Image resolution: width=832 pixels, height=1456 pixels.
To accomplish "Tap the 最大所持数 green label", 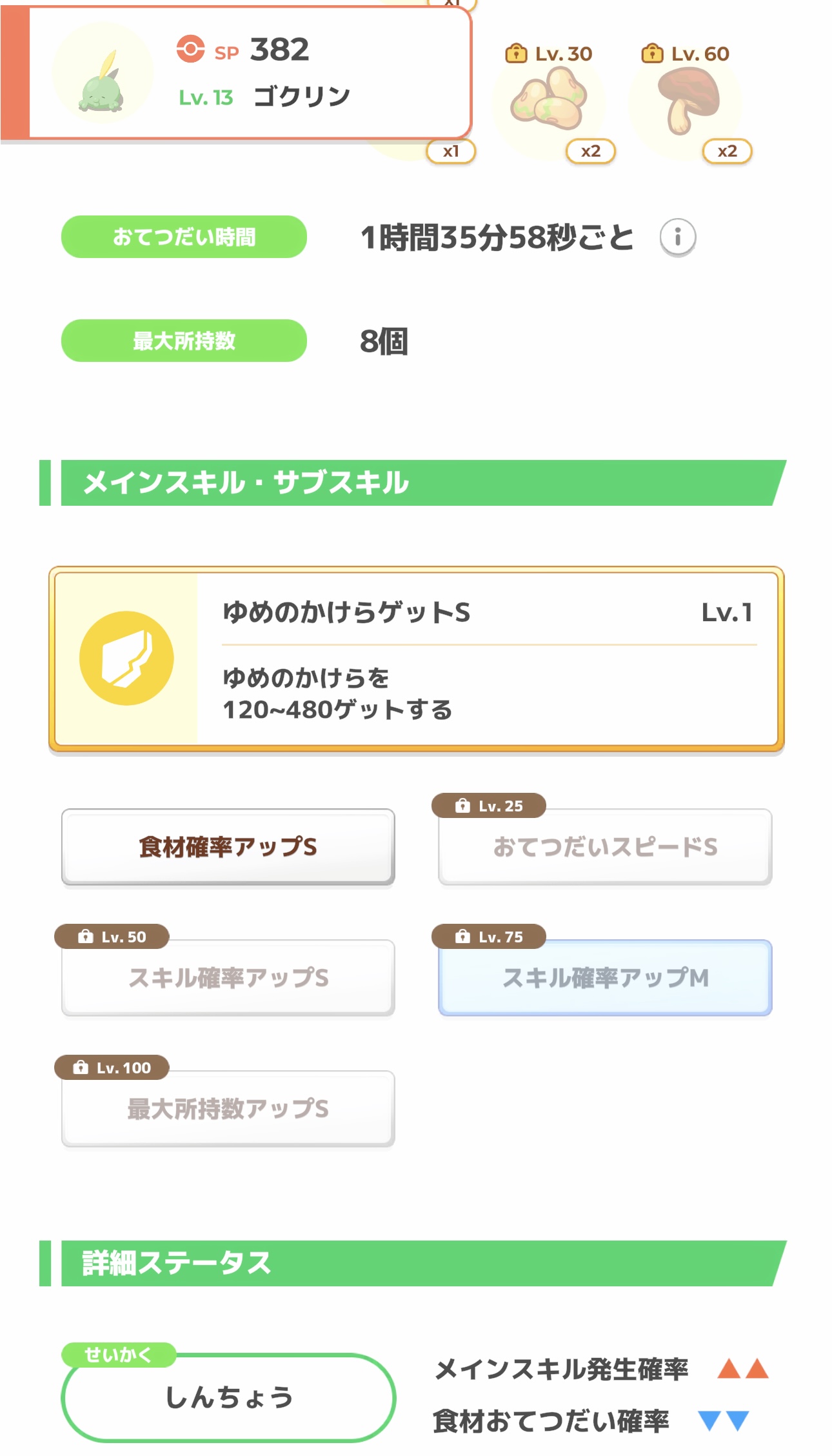I will tap(184, 341).
